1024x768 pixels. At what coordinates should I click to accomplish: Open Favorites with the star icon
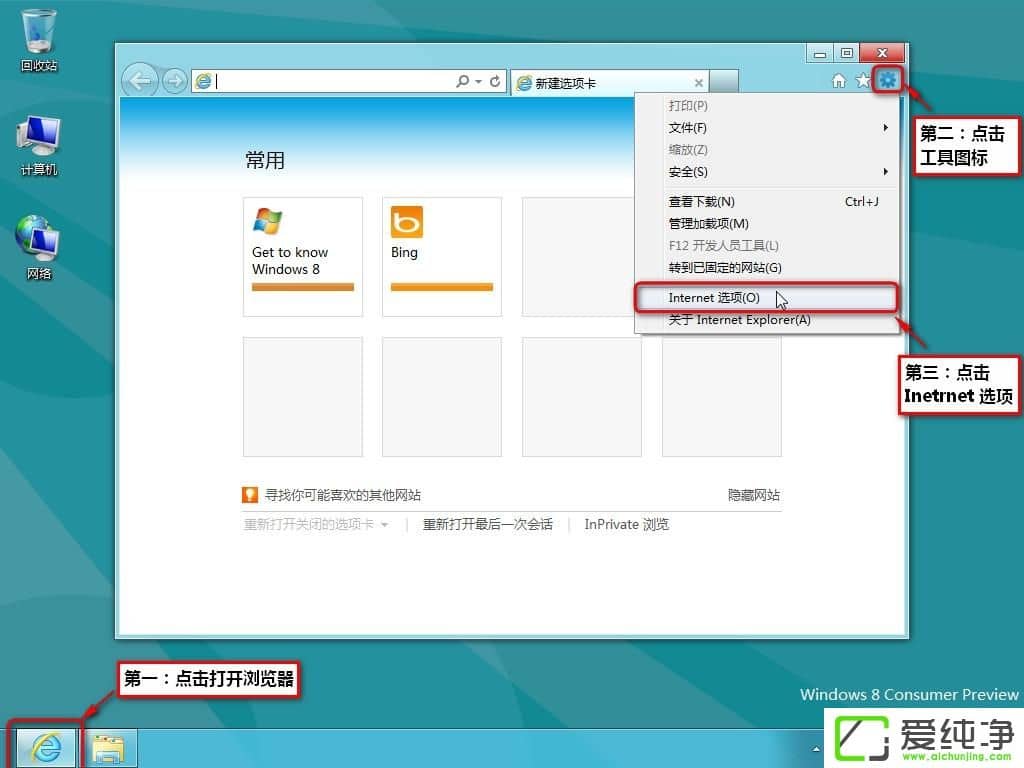coord(863,80)
